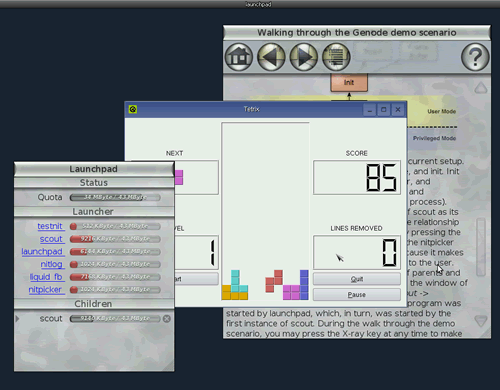The image size is (500, 390).
Task: Click the scroll-up triangle in document viewer
Action: [481, 88]
